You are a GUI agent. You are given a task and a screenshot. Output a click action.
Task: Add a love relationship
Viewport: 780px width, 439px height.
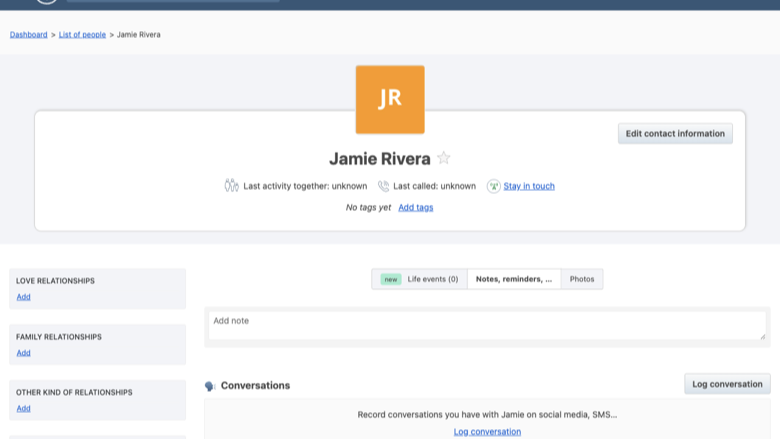[23, 297]
